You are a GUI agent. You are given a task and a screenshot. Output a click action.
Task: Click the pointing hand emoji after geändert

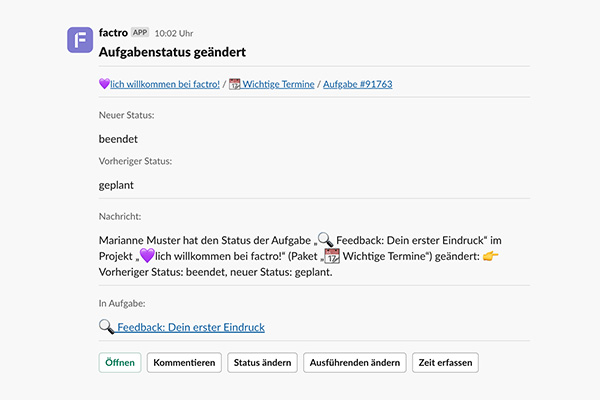click(x=491, y=255)
